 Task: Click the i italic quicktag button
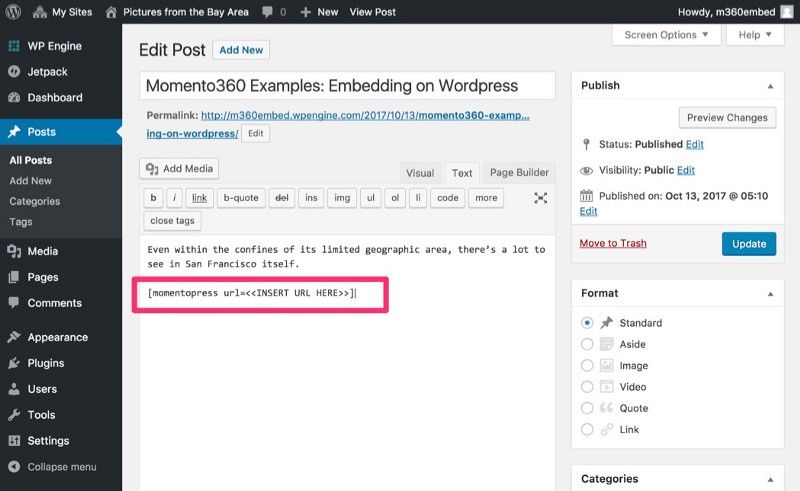[174, 198]
